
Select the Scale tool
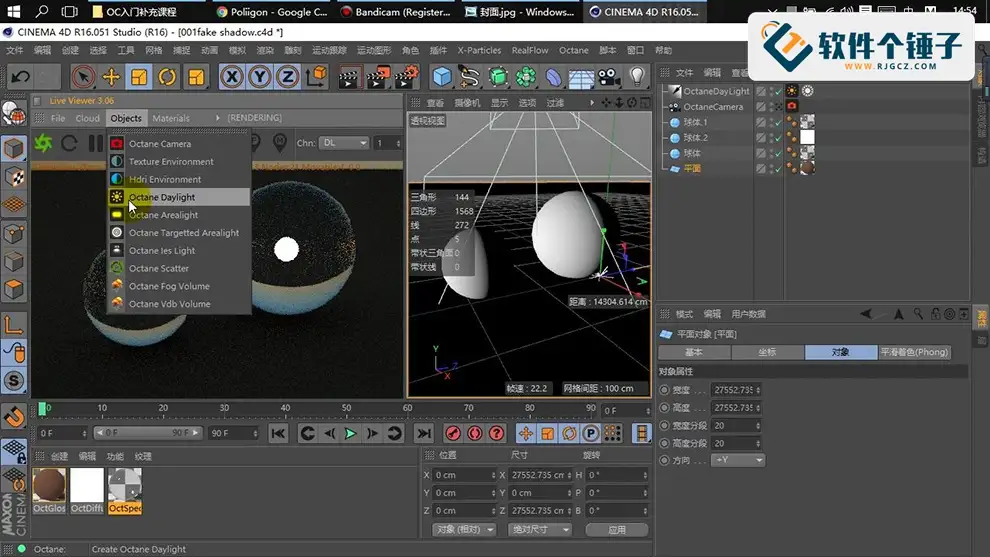(139, 77)
